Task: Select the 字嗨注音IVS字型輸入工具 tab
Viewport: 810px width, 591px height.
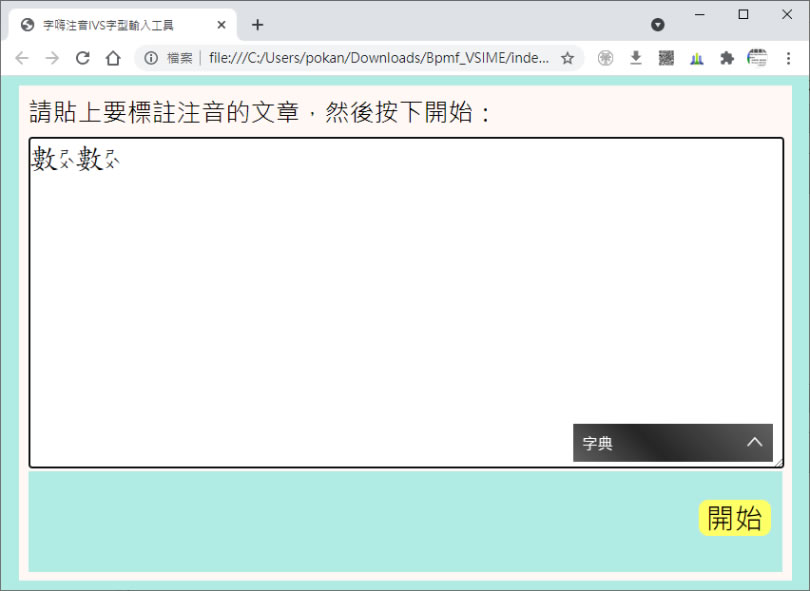Action: 123,25
